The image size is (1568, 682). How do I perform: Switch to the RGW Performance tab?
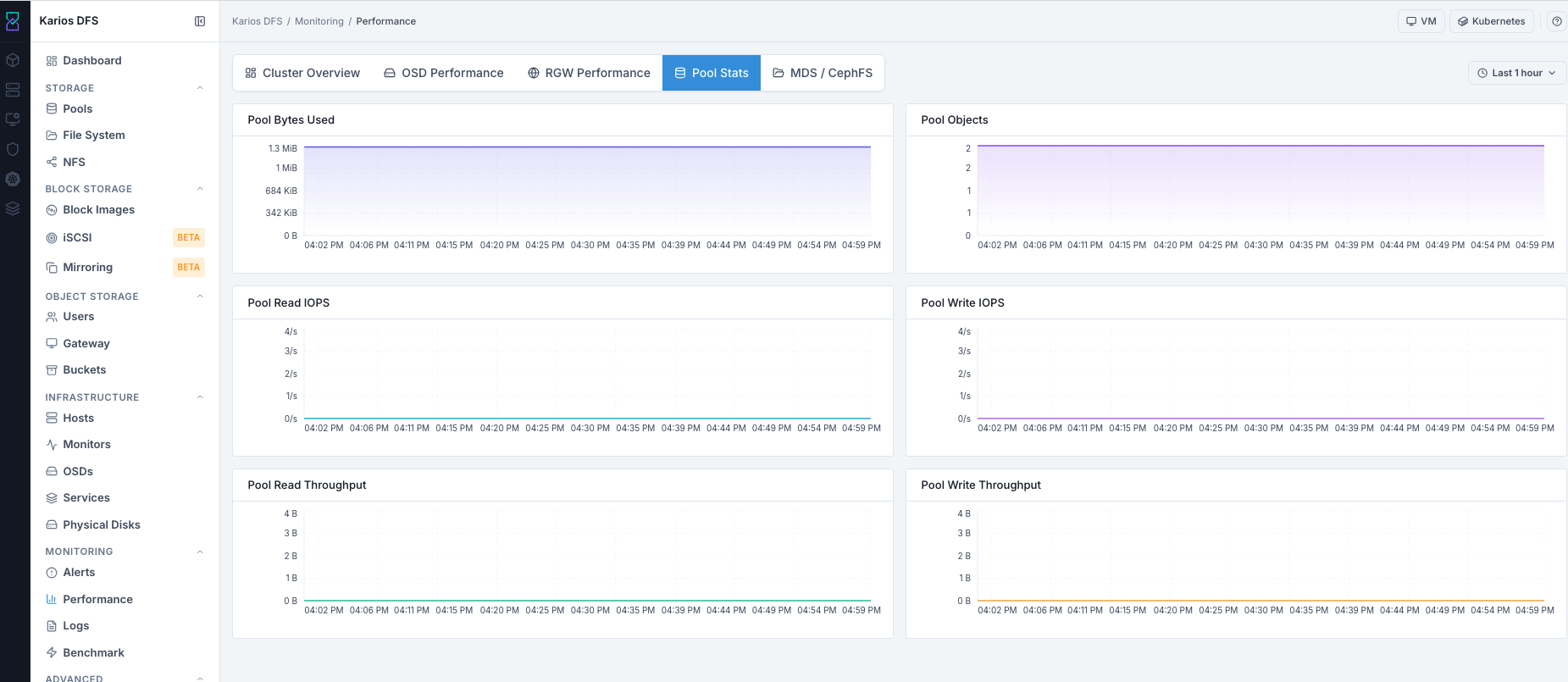(589, 73)
